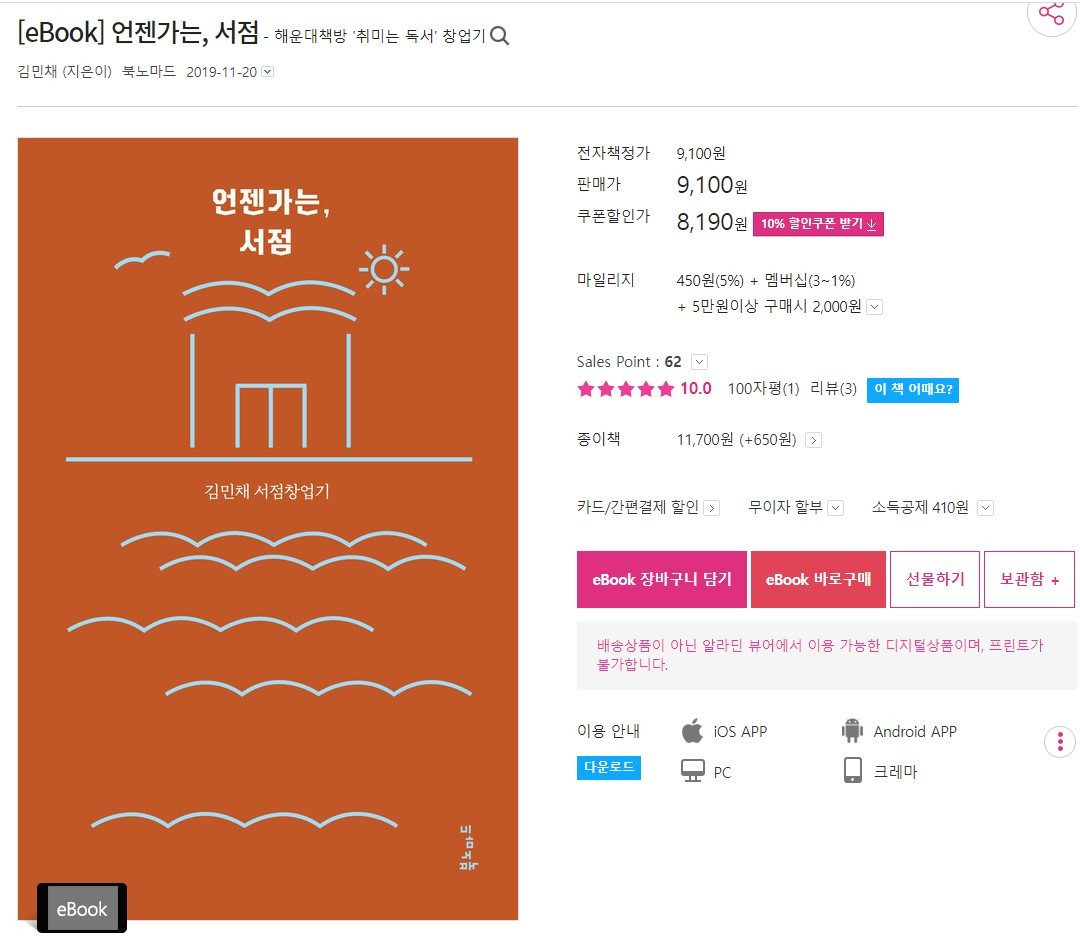Expand the 2019-11-20 publication date dropdown
The width and height of the screenshot is (1080, 938).
click(266, 71)
